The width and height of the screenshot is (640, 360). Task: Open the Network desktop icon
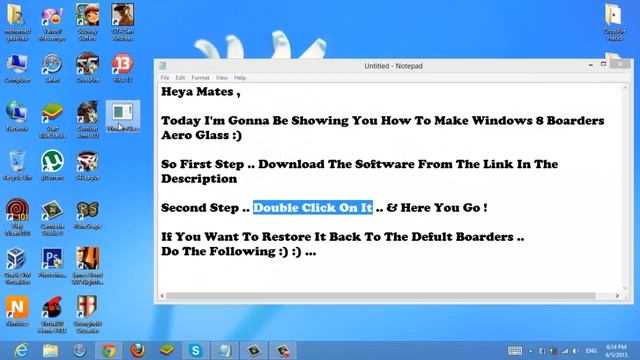(x=17, y=117)
